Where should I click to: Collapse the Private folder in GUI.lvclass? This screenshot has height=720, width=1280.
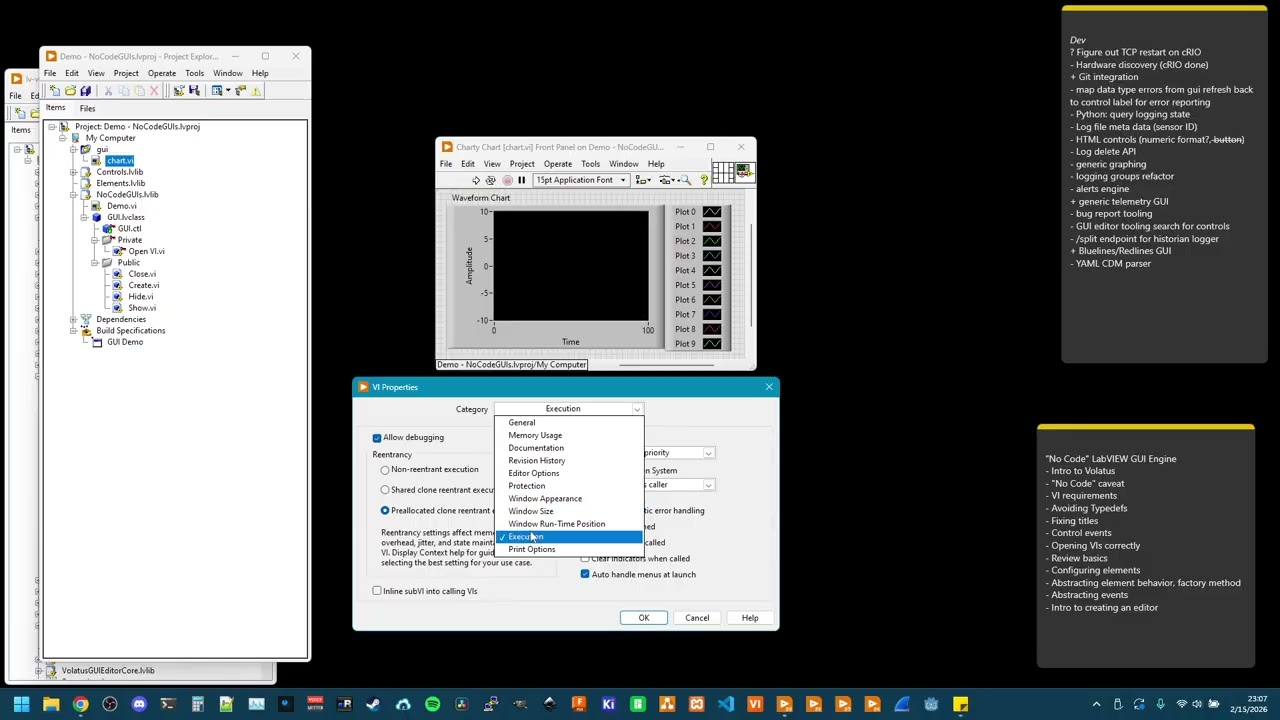(95, 240)
